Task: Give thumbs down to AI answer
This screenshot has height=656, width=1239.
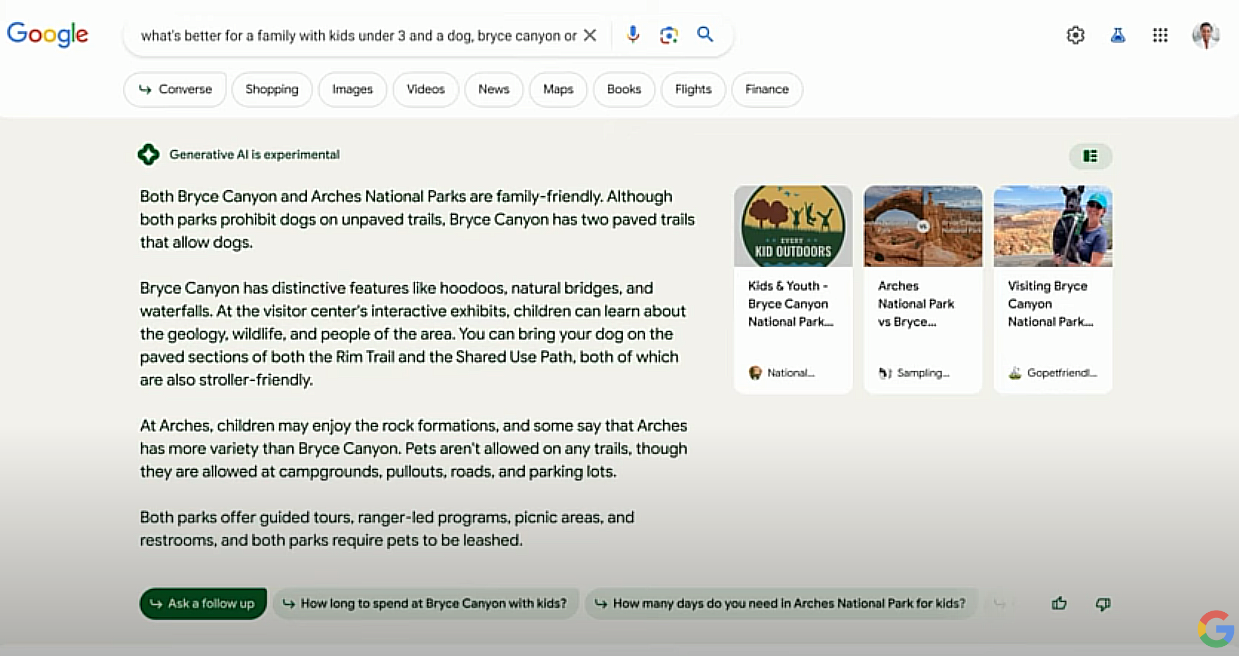Action: click(x=1103, y=603)
